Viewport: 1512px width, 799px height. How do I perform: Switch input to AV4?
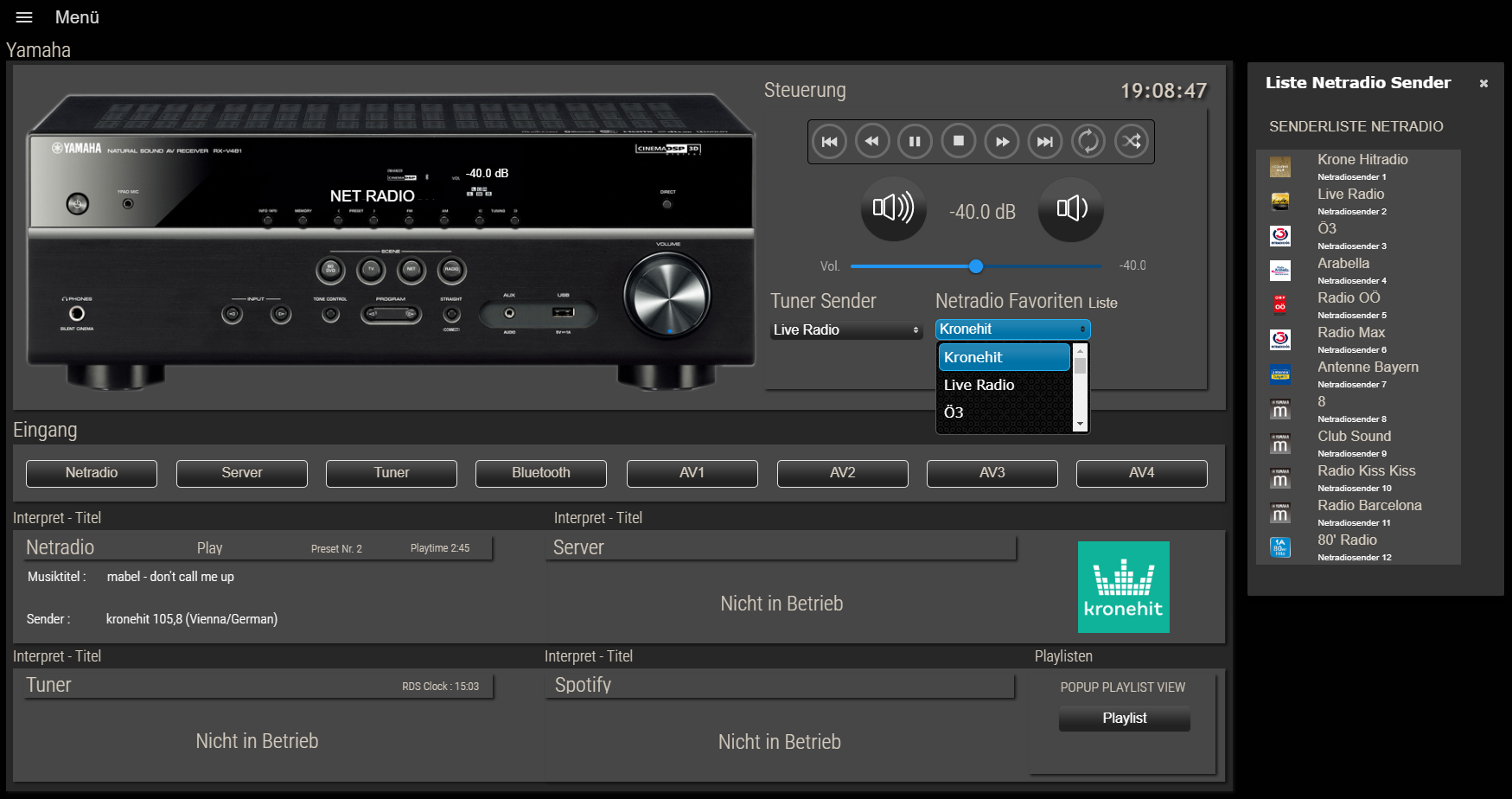(1142, 473)
